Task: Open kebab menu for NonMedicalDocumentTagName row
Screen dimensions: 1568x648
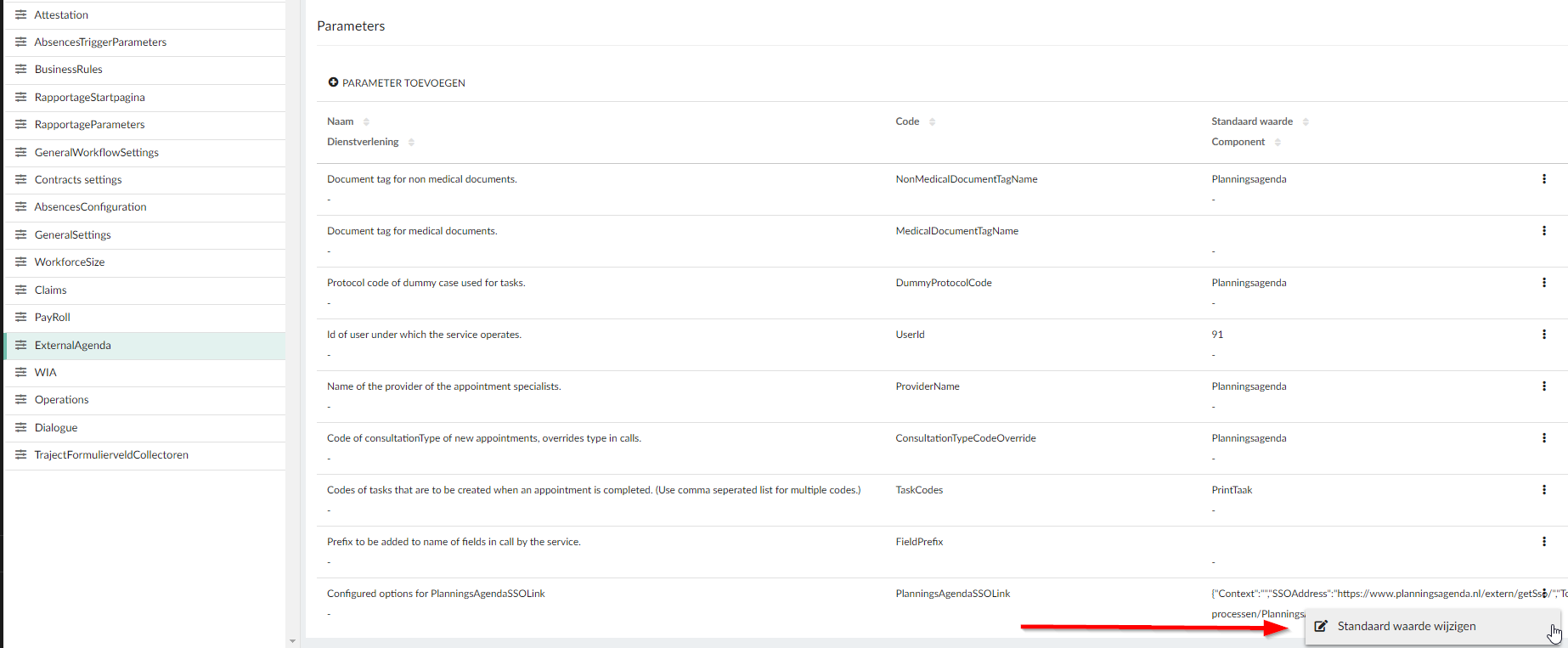Action: (x=1543, y=179)
